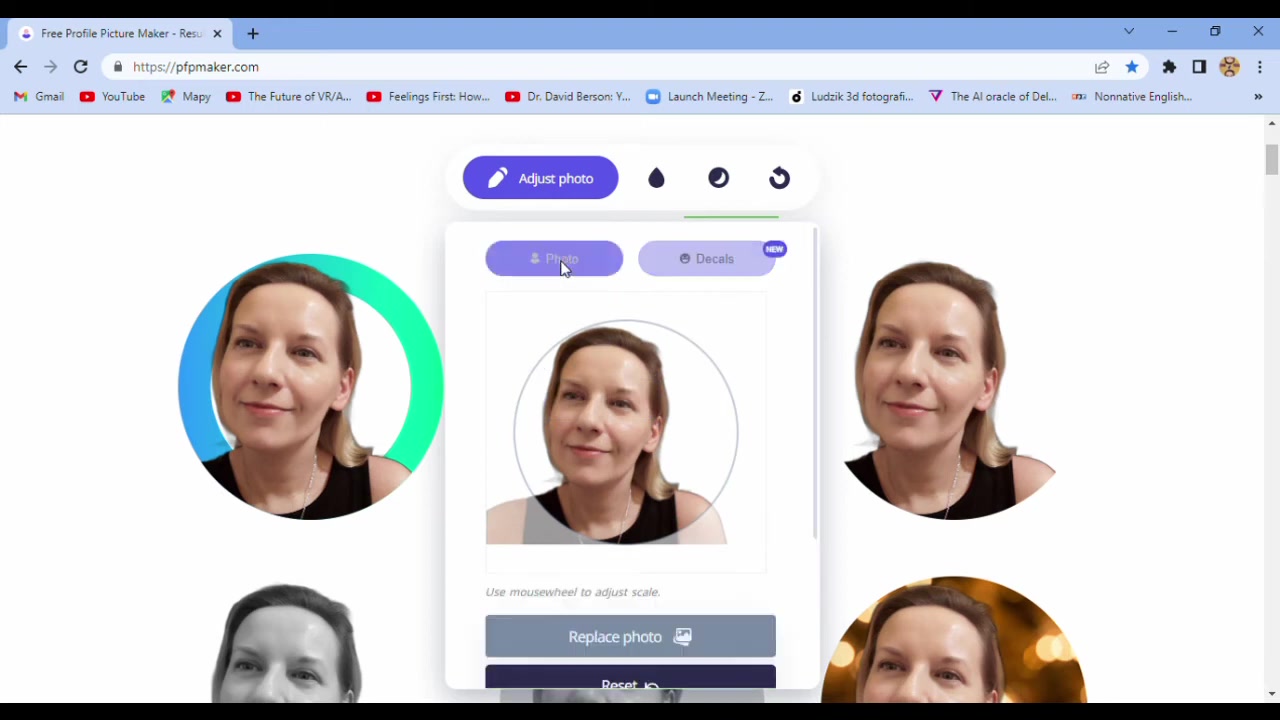Click the address bar with pfpmaker.com
Screen dimensions: 1280x720
tap(600, 67)
